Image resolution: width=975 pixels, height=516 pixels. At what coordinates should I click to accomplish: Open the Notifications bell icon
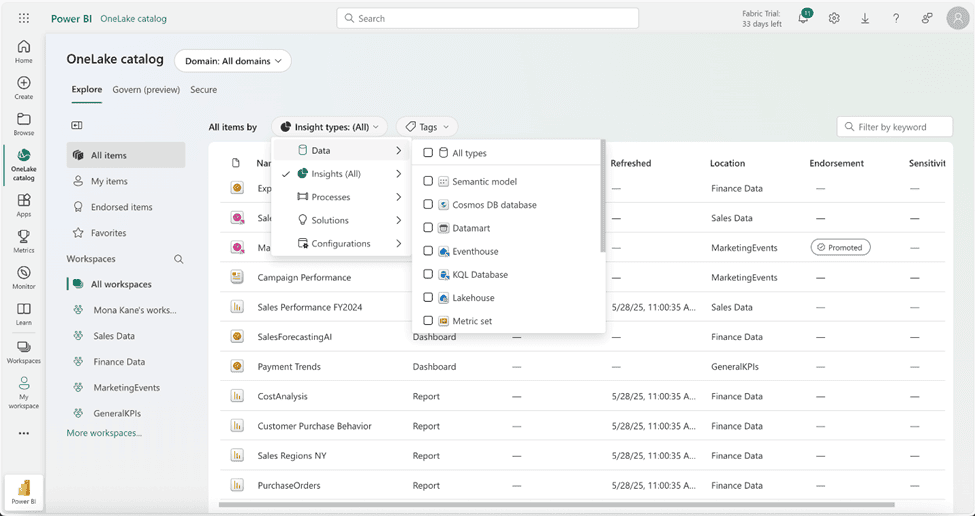[803, 18]
